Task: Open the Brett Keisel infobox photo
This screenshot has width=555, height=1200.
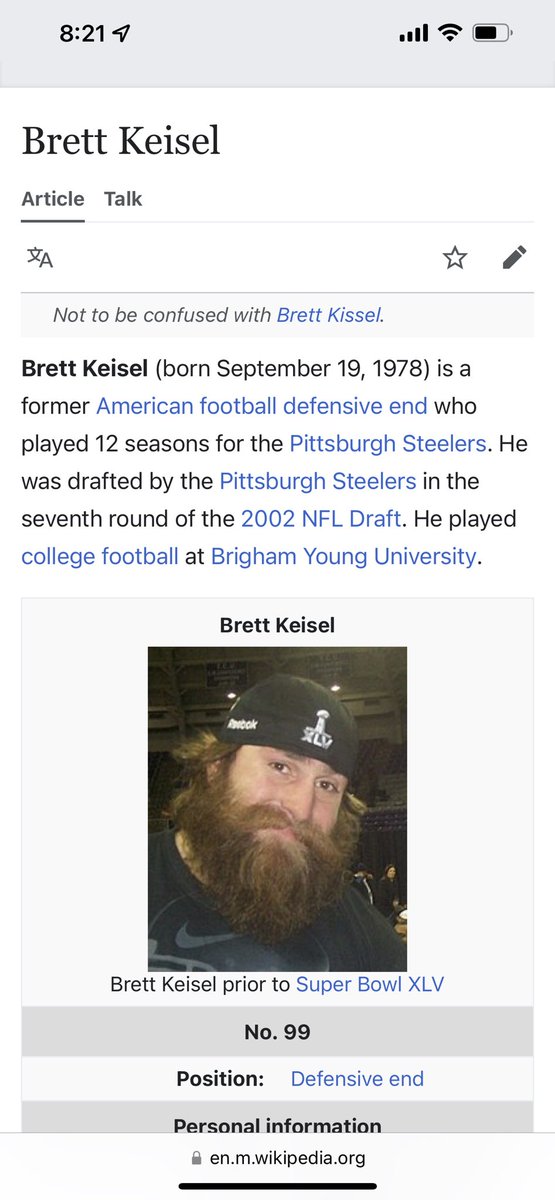Action: (277, 809)
